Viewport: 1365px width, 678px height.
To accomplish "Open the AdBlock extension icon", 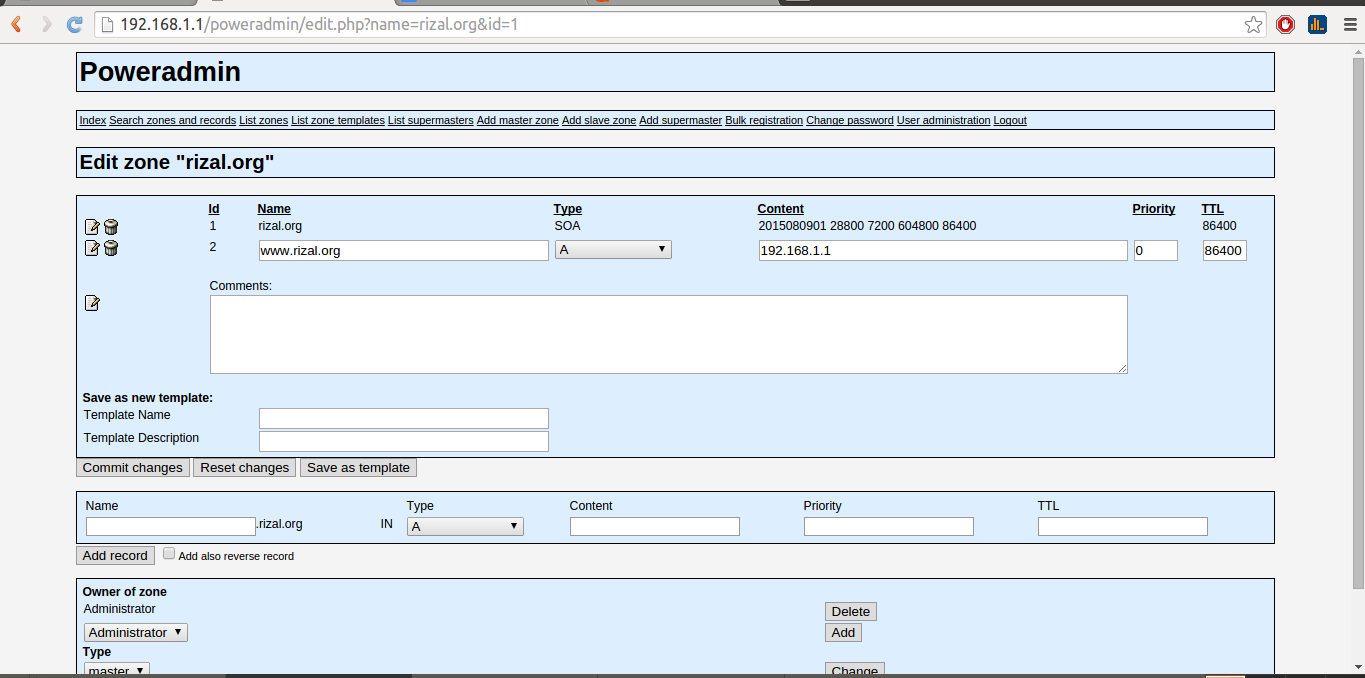I will (1286, 25).
